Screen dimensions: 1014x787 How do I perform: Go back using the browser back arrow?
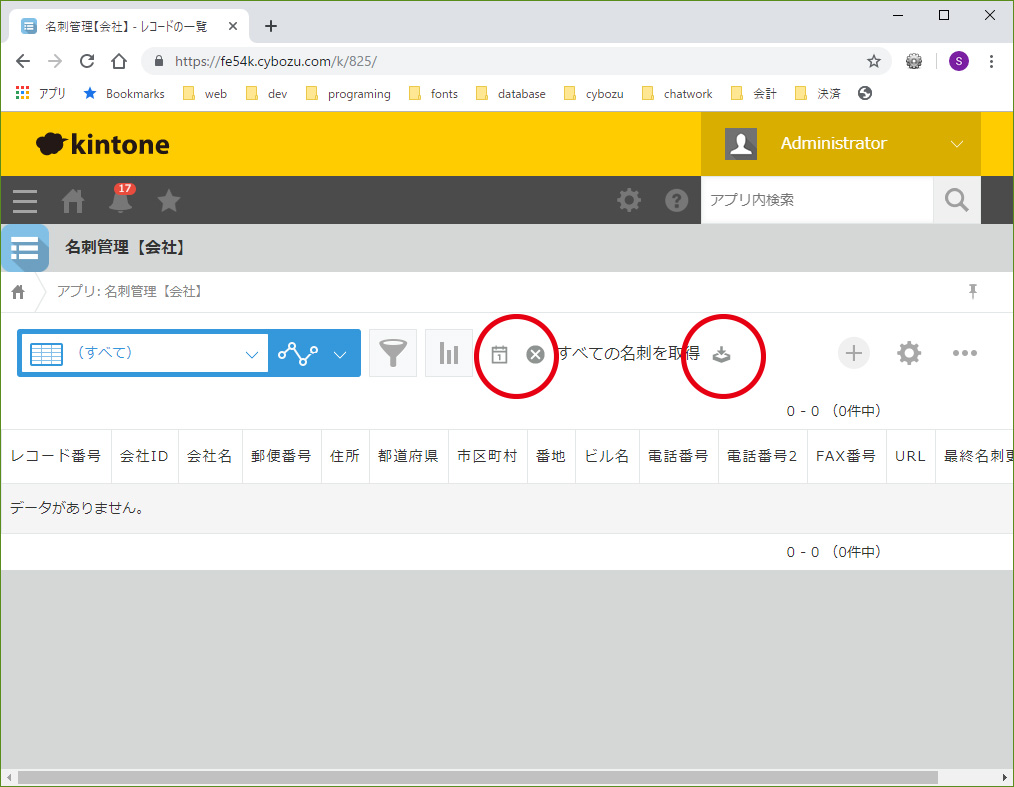tap(23, 61)
